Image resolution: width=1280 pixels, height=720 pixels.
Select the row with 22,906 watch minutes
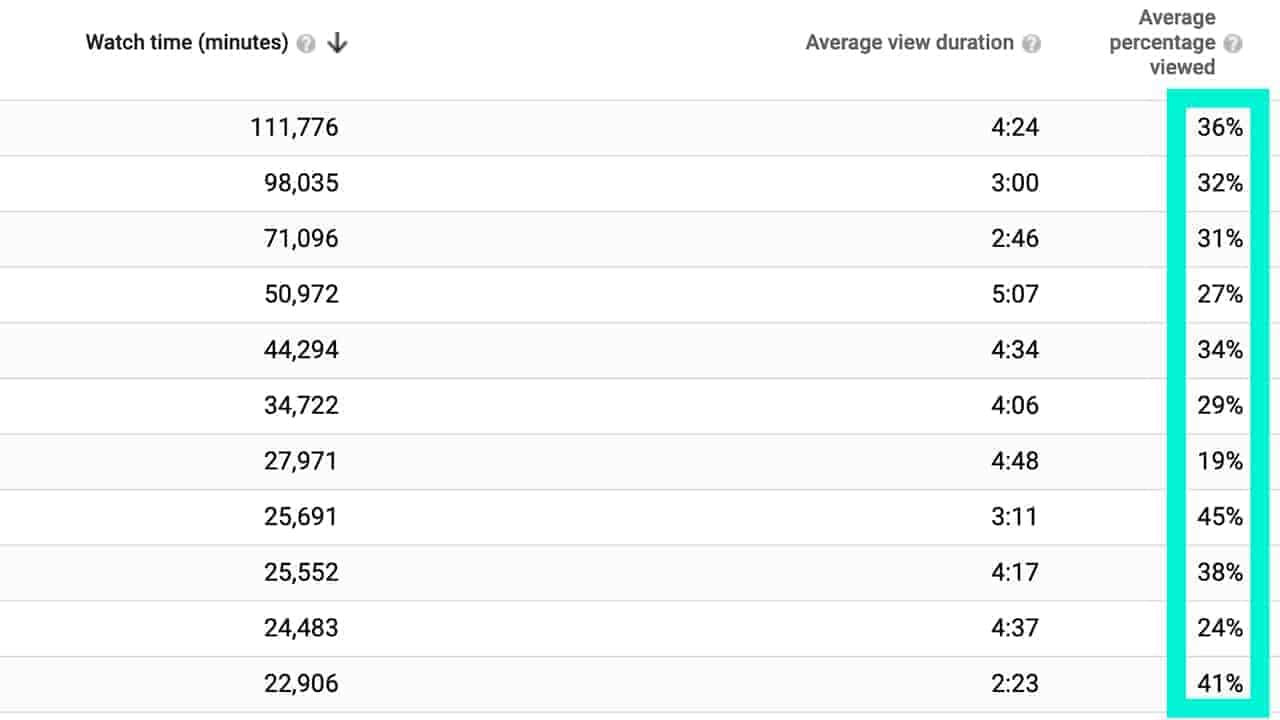coord(640,684)
